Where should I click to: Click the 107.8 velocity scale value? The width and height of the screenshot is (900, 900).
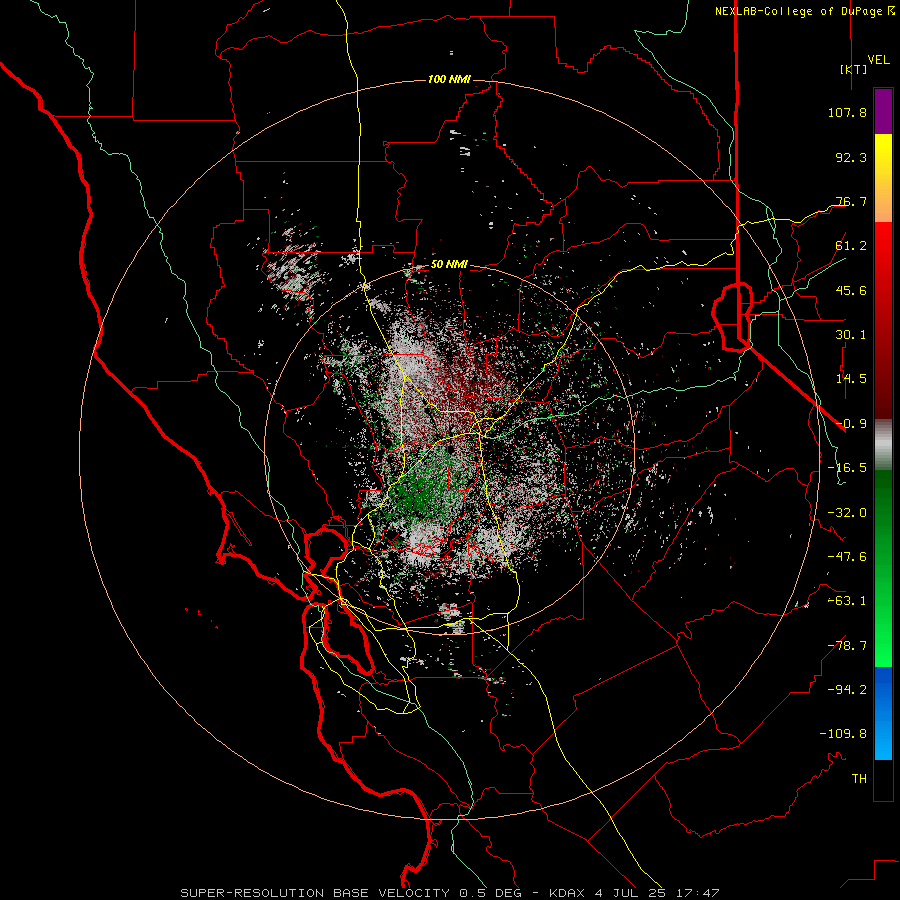pyautogui.click(x=847, y=112)
